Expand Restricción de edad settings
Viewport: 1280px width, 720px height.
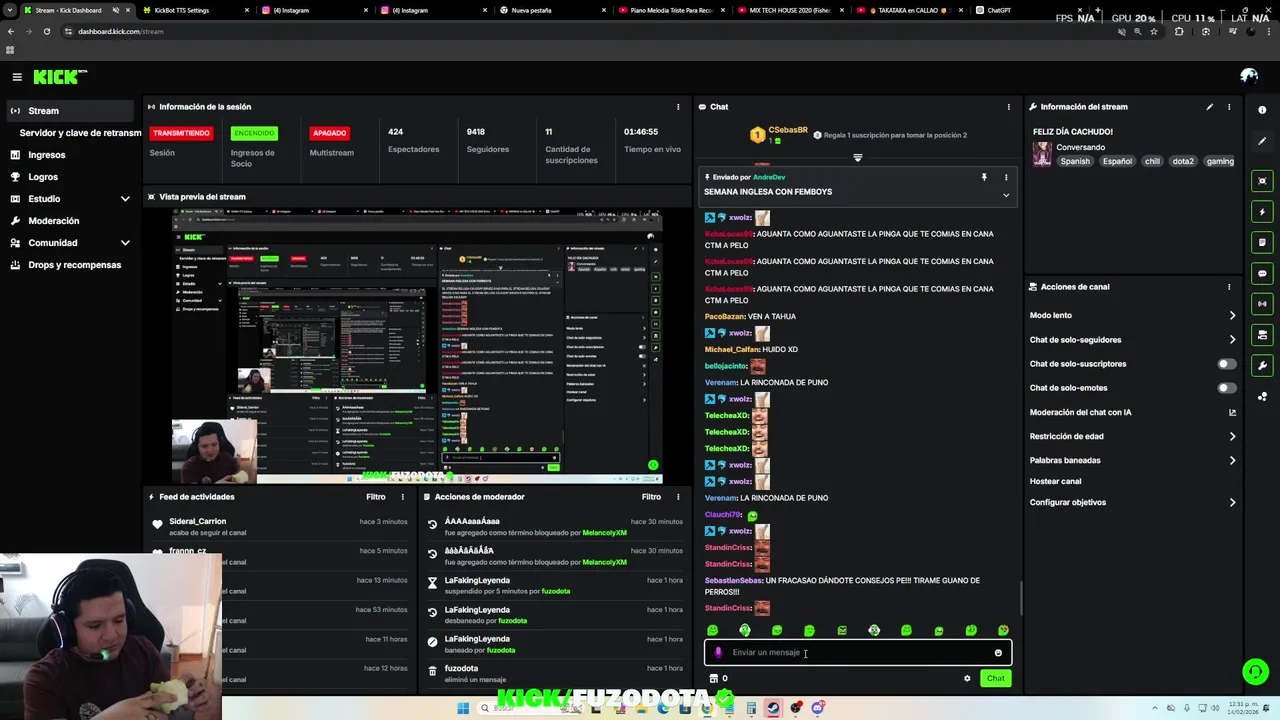point(1133,436)
